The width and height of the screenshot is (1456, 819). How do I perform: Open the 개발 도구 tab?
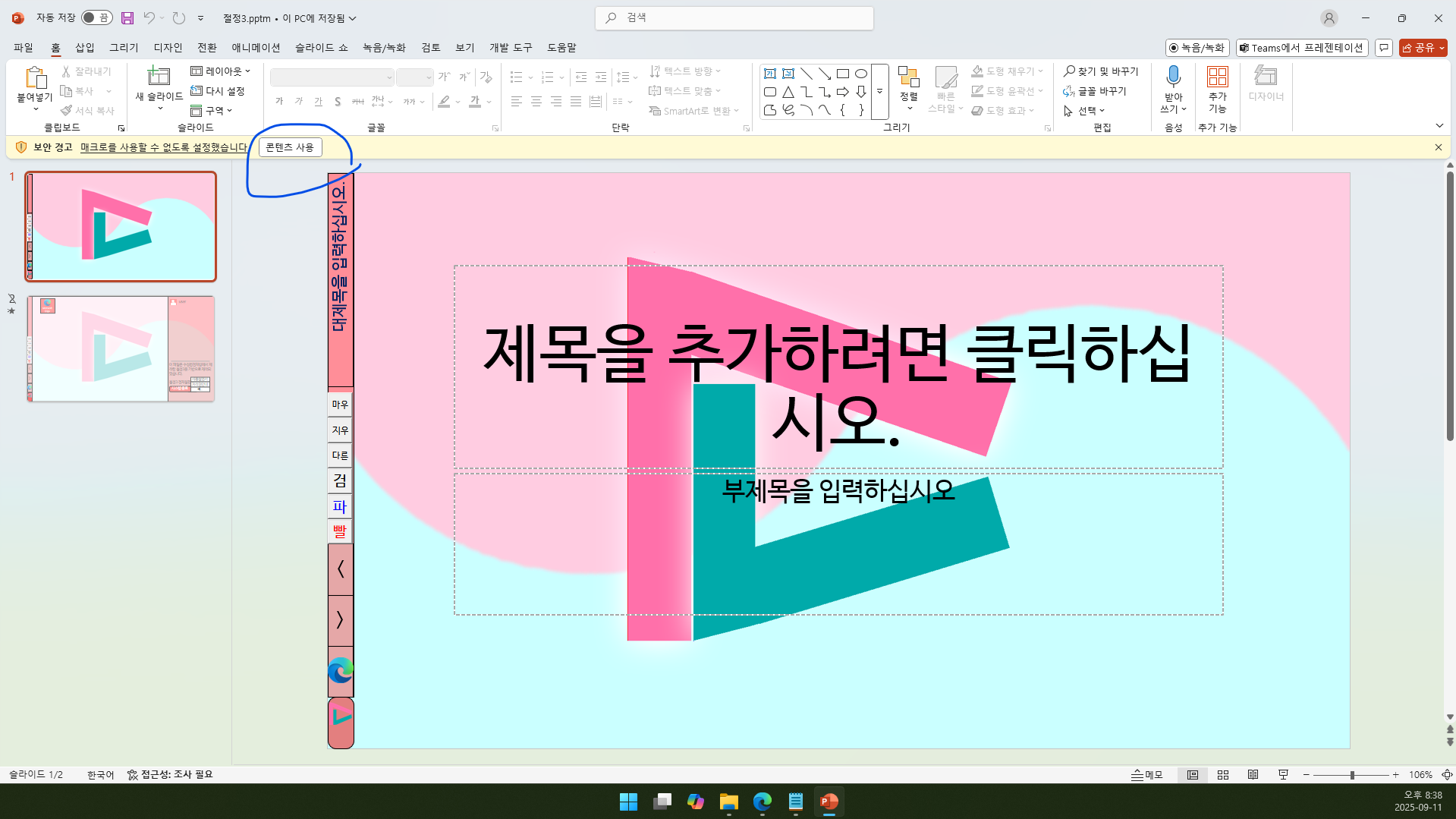511,48
